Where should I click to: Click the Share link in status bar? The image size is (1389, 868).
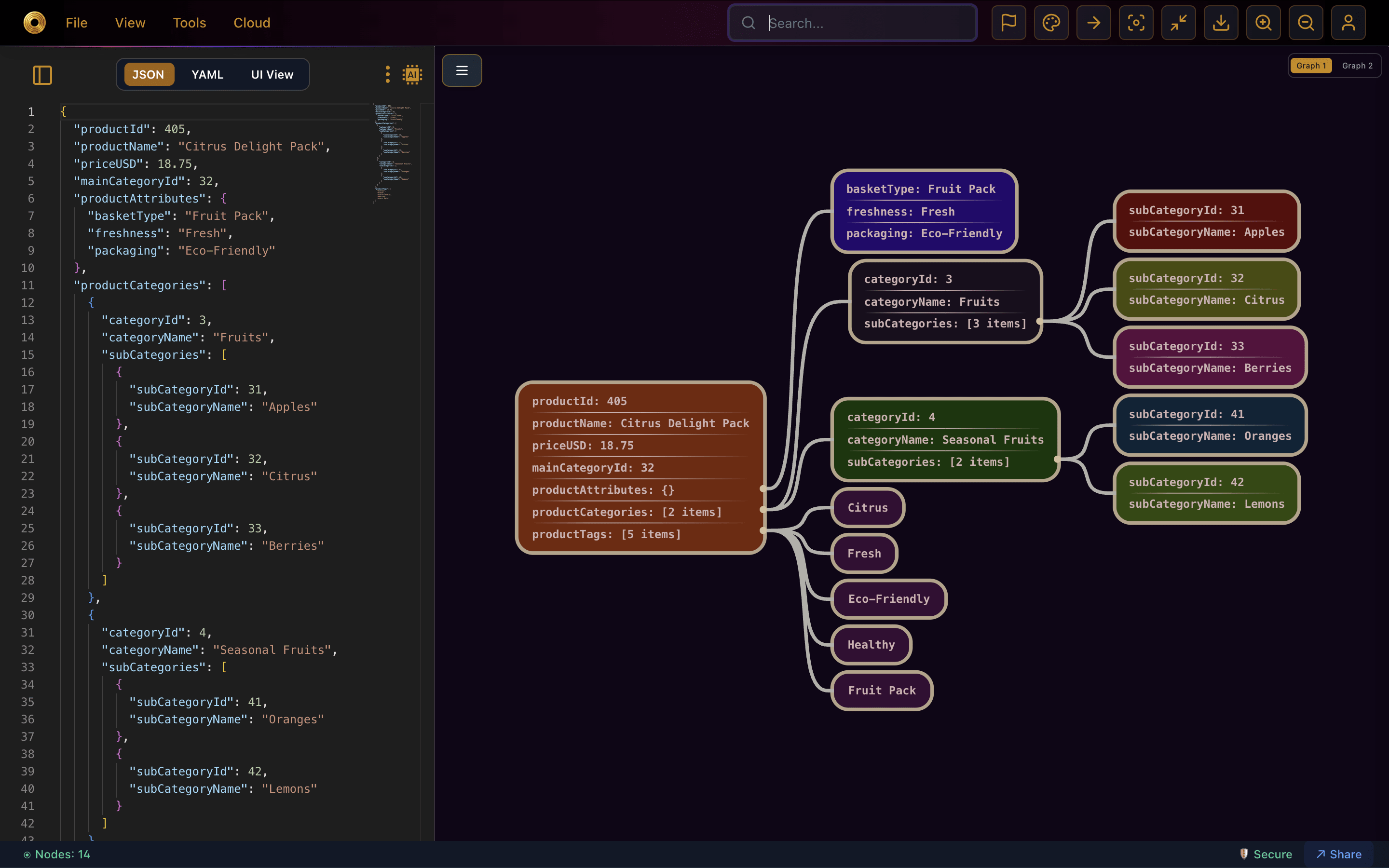[x=1338, y=854]
